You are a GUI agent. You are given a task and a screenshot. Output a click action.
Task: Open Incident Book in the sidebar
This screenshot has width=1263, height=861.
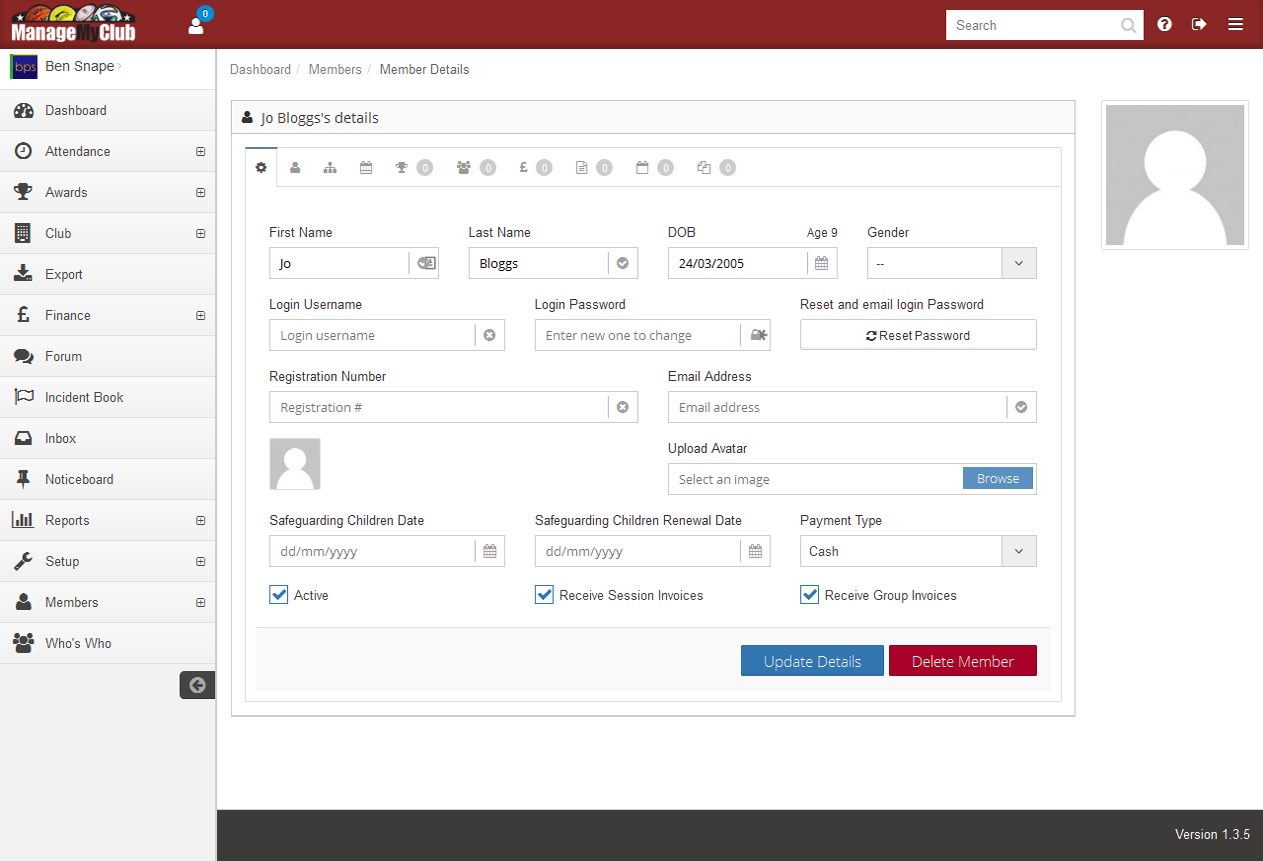pos(107,398)
